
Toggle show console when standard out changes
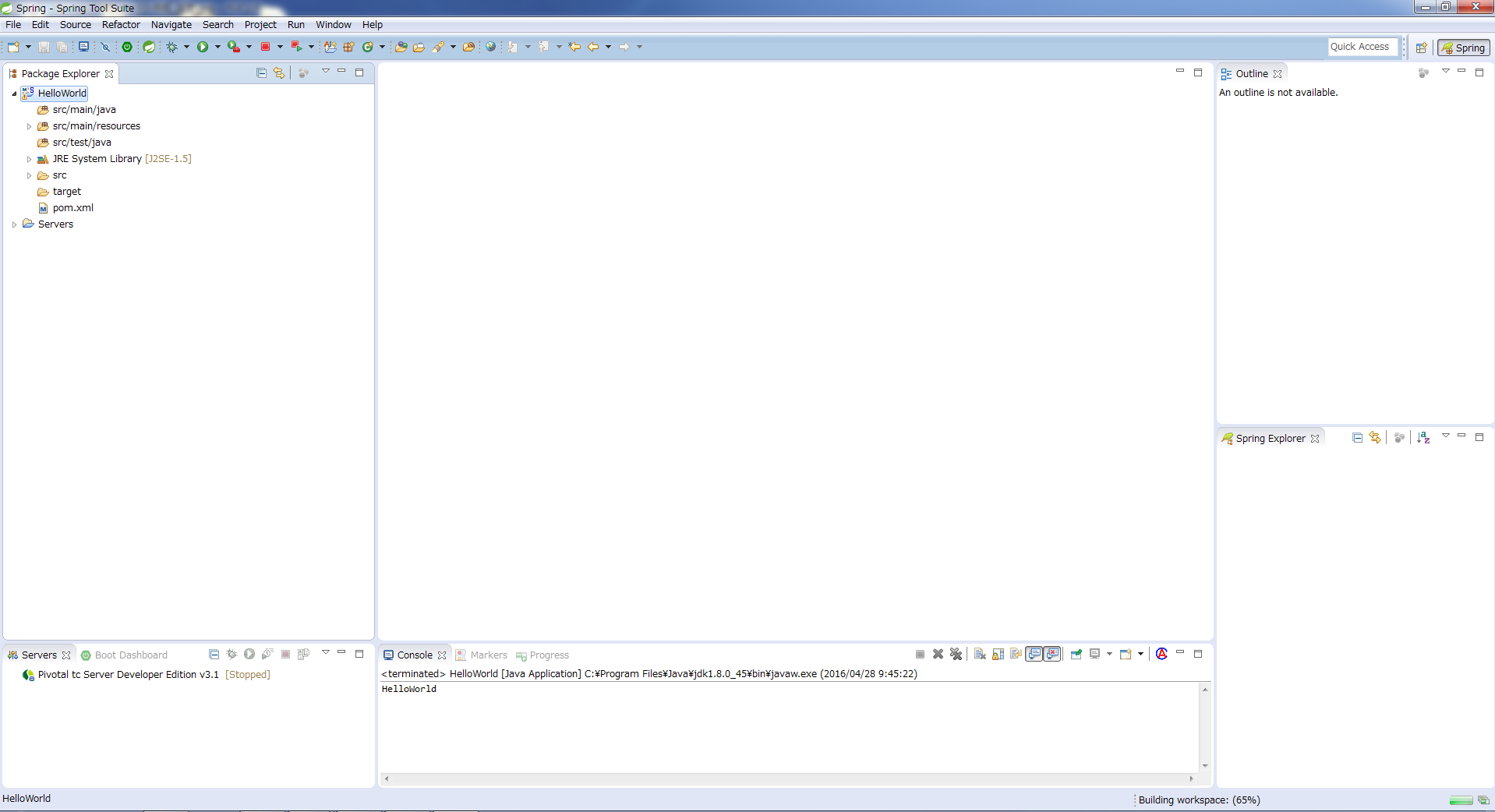pos(1034,655)
